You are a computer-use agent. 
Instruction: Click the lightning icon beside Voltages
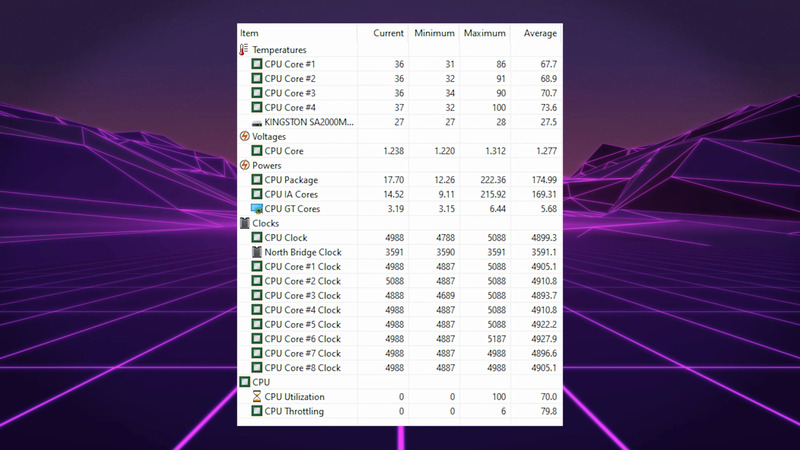click(x=244, y=136)
